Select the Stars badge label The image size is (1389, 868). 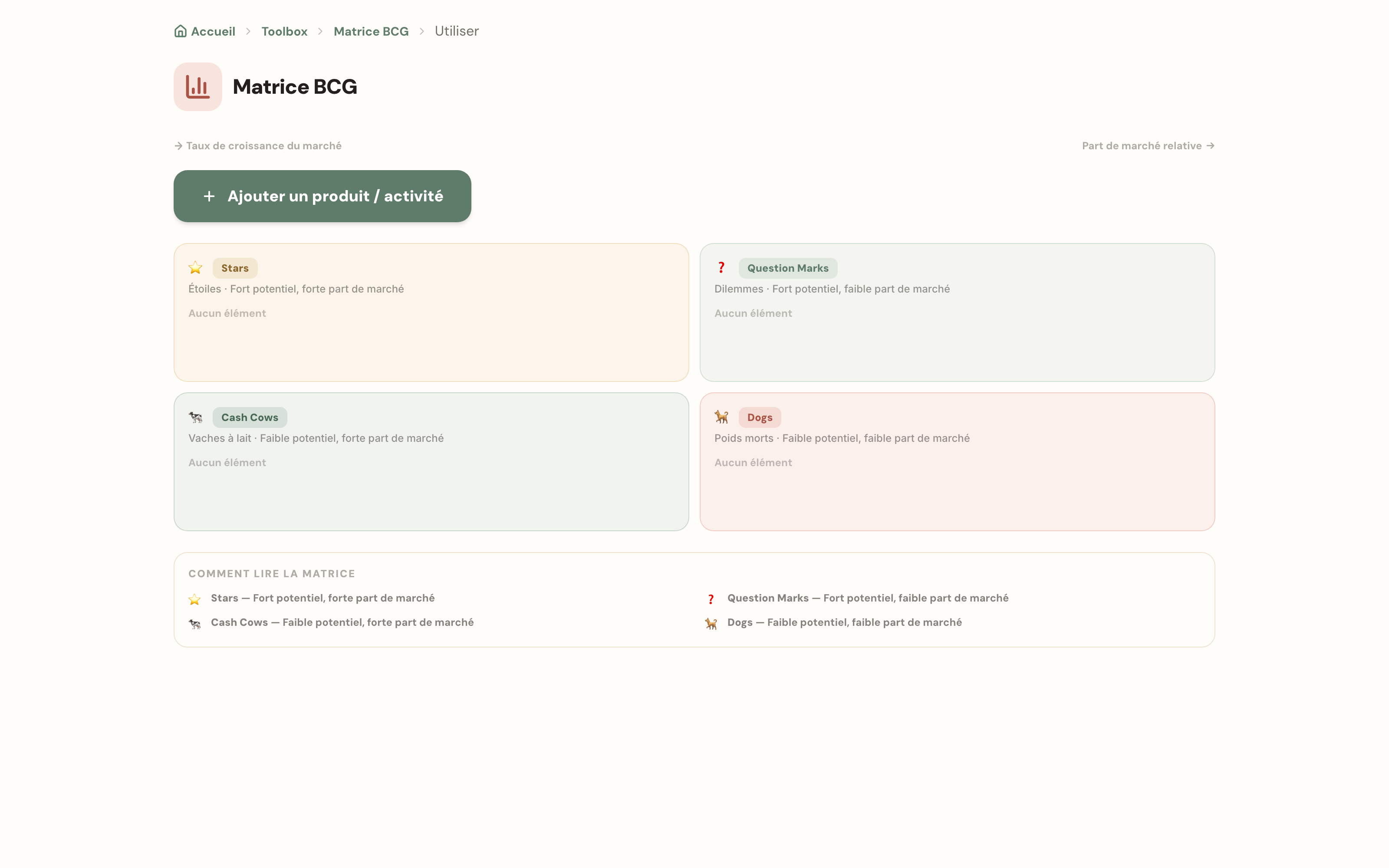235,268
